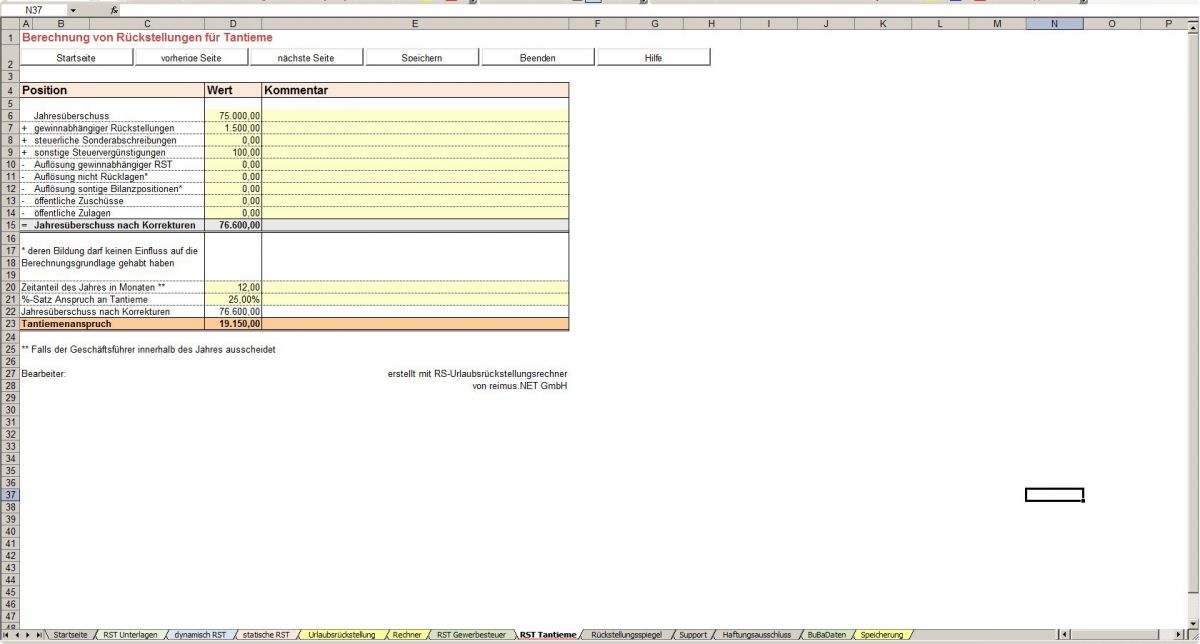
Task: Click the Wert header cell
Action: point(233,90)
